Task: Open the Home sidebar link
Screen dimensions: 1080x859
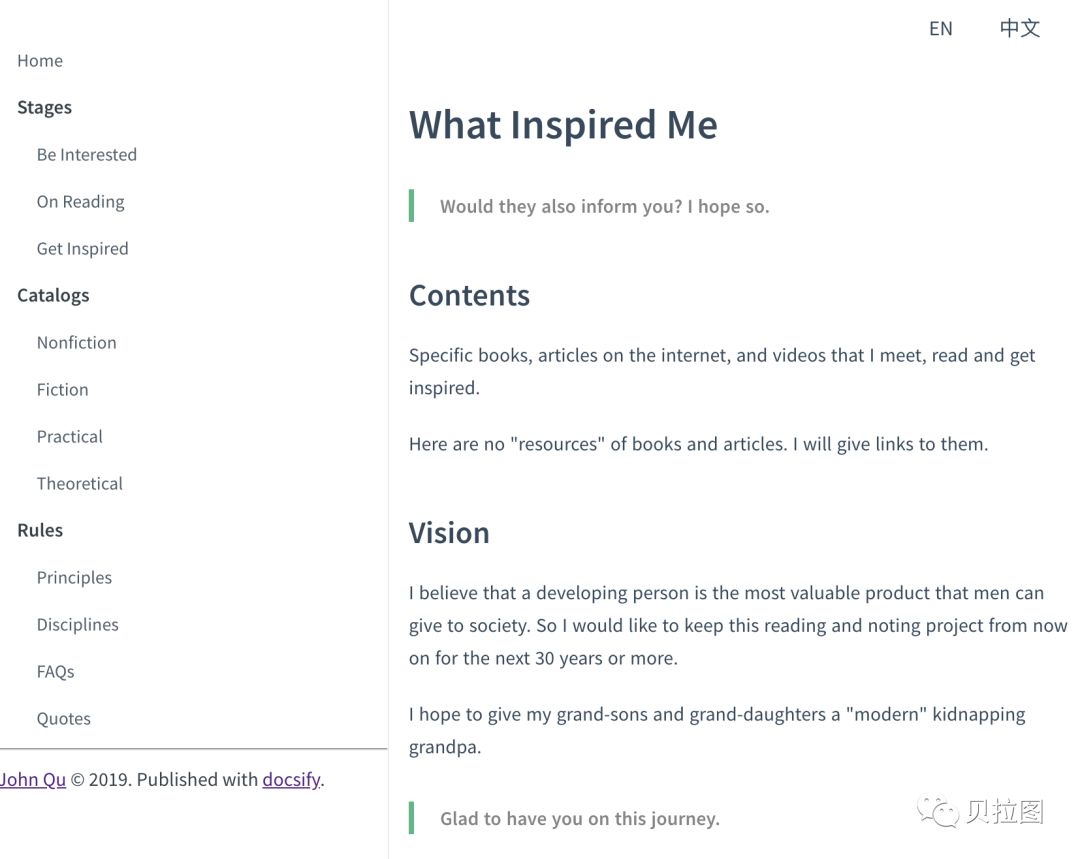Action: tap(40, 61)
